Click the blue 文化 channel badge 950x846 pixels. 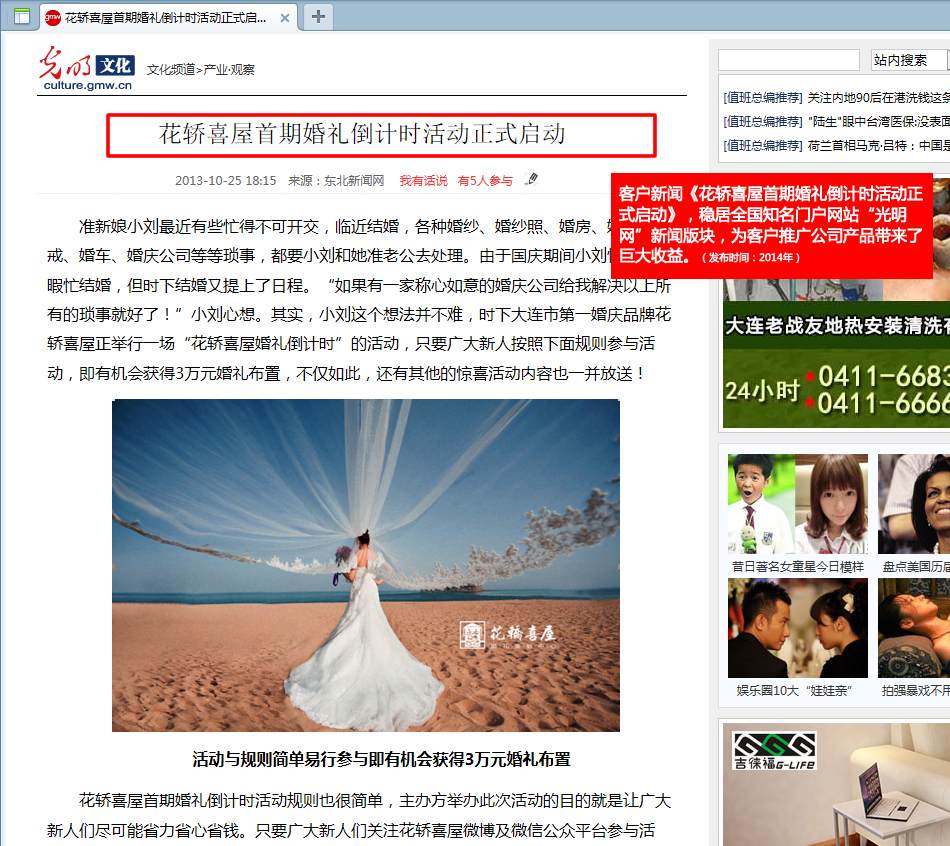pos(115,65)
